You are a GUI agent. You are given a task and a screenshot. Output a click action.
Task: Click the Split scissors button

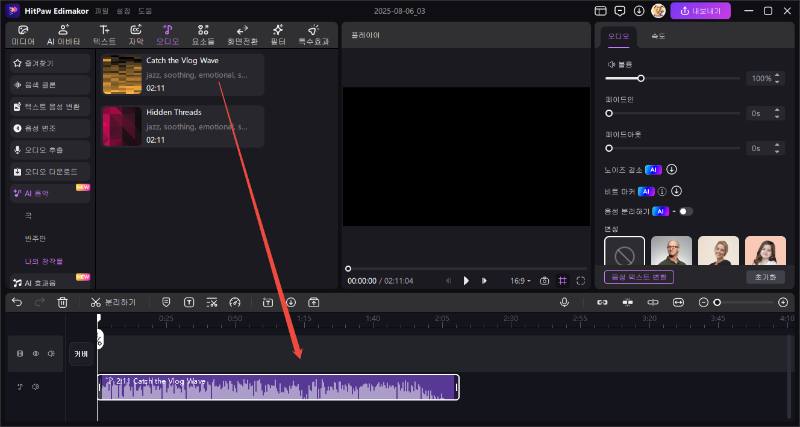(113, 302)
